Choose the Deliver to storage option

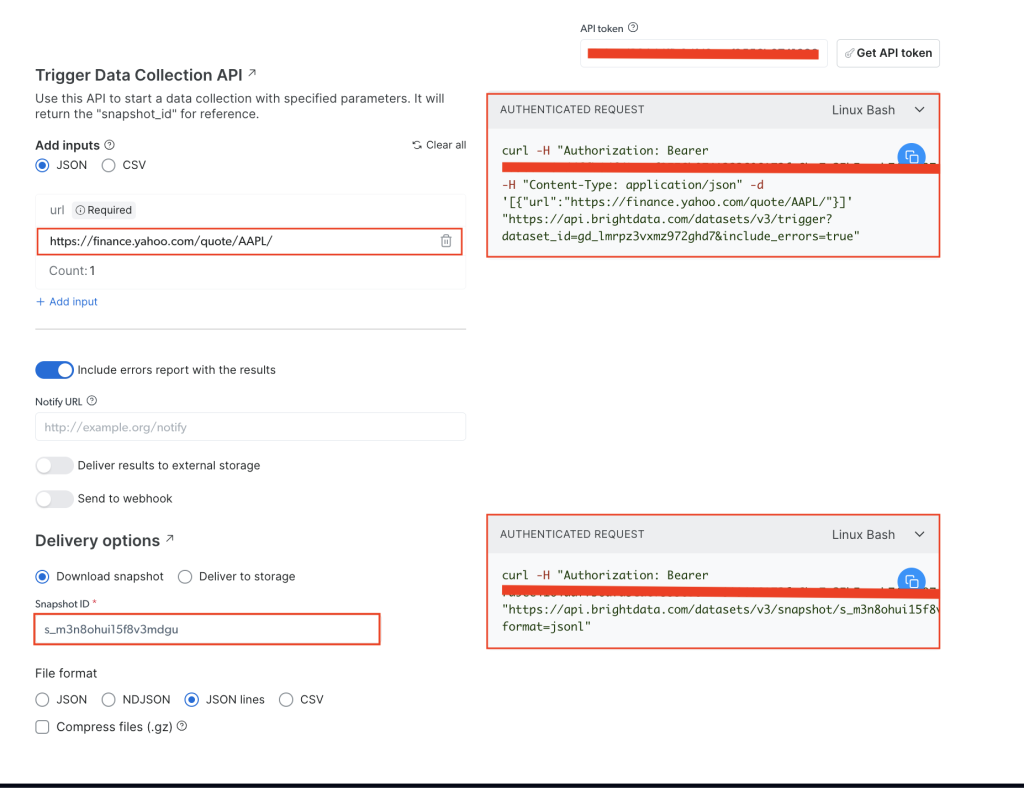185,577
